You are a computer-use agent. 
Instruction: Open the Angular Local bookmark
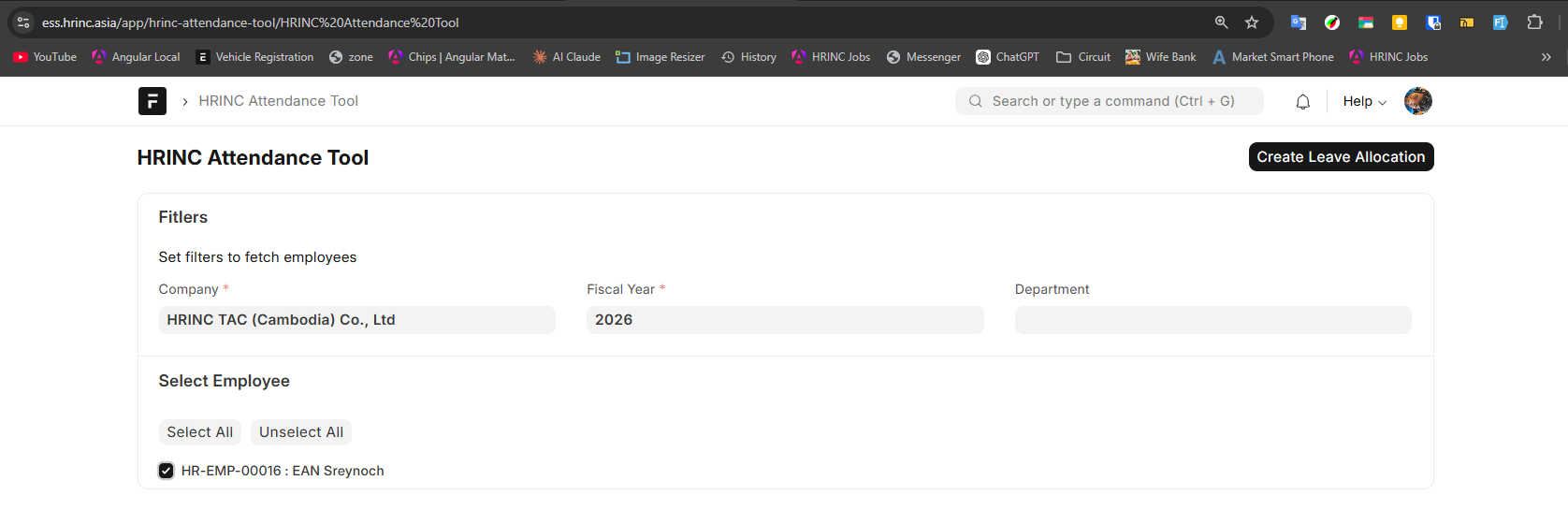(136, 57)
